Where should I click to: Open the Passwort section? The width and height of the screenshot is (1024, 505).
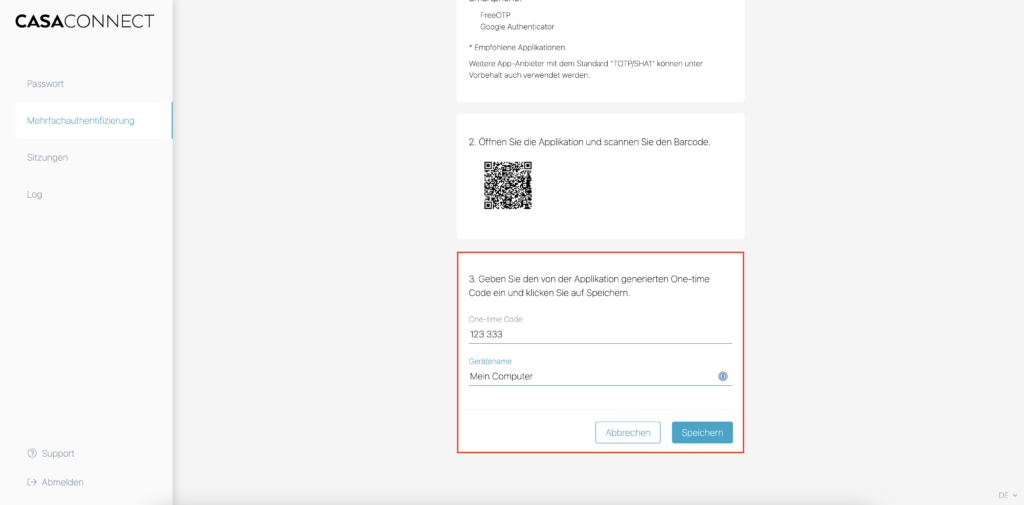(x=45, y=84)
